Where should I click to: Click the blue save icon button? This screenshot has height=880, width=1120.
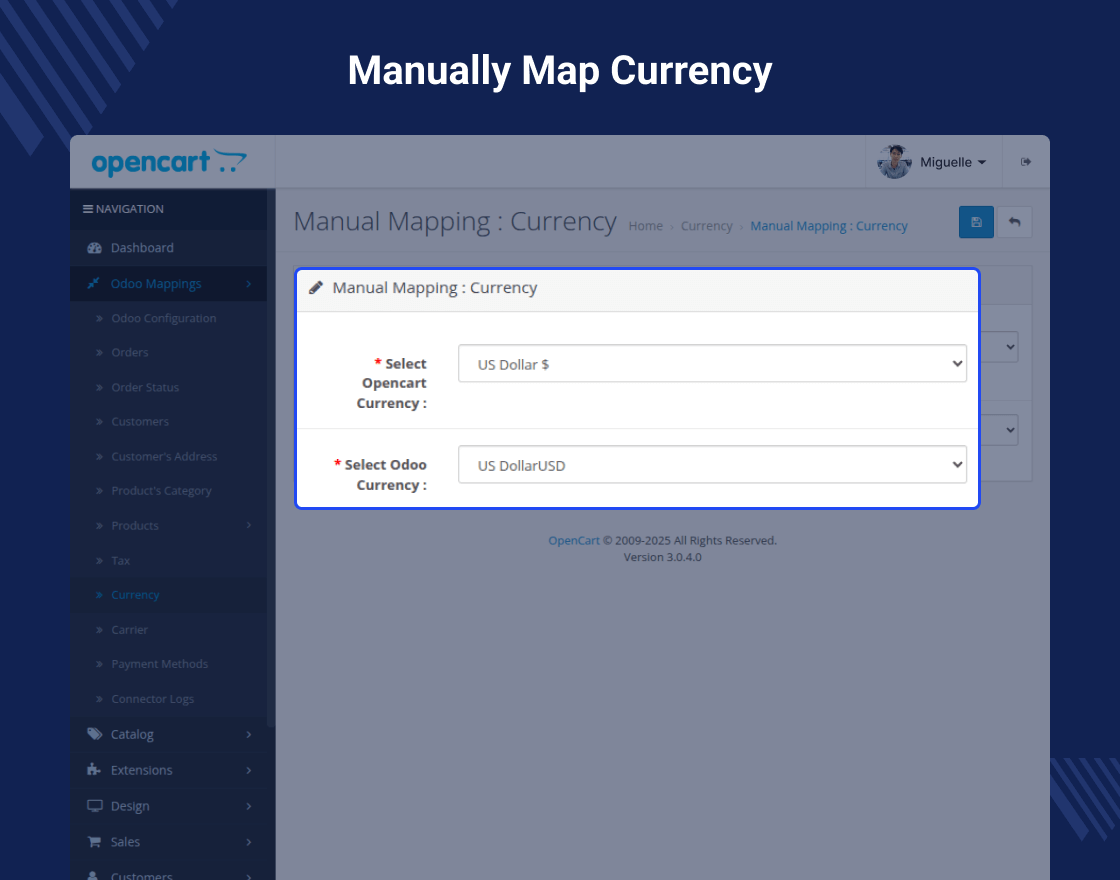(x=976, y=222)
